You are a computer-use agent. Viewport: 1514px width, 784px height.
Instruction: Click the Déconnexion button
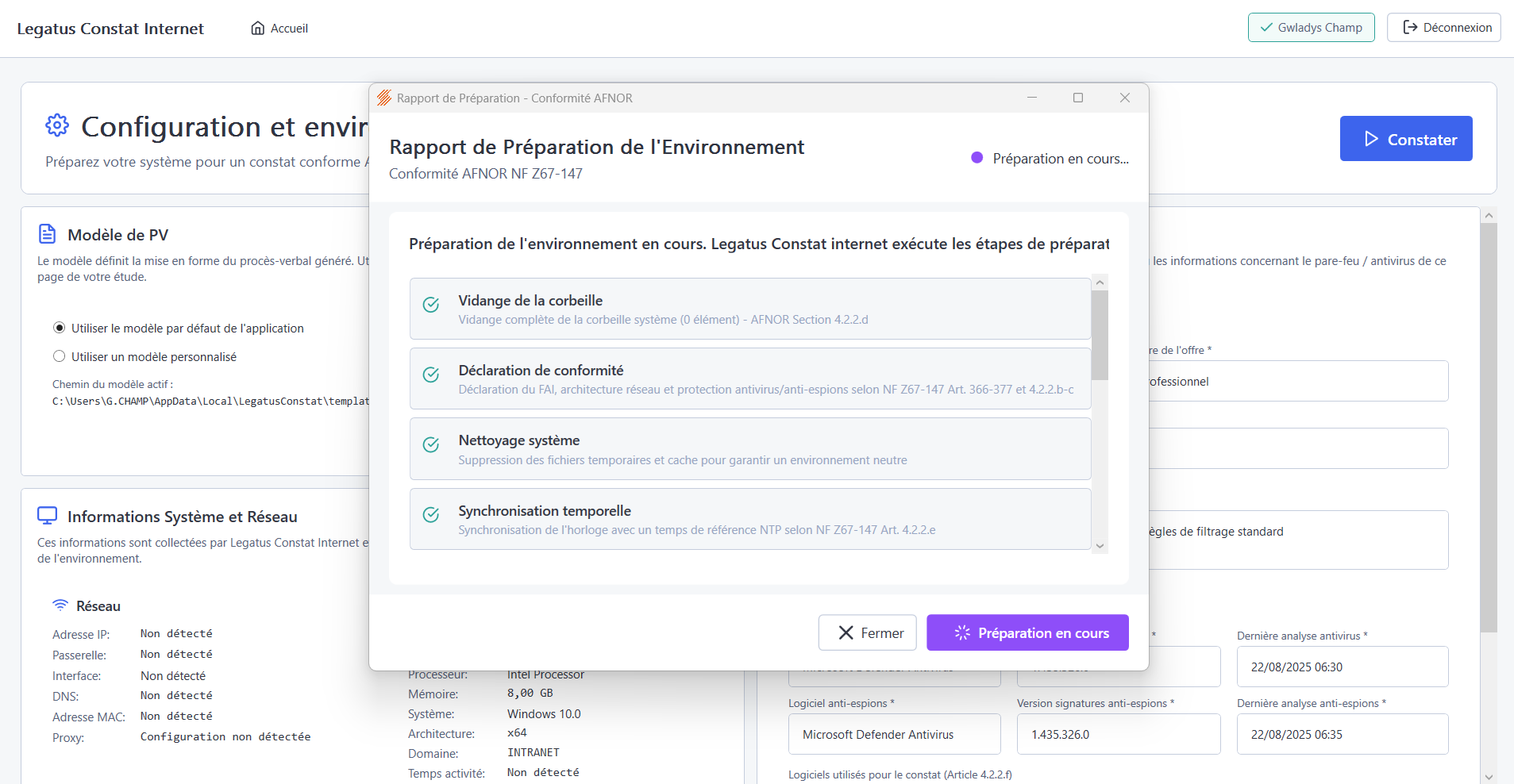click(1443, 28)
